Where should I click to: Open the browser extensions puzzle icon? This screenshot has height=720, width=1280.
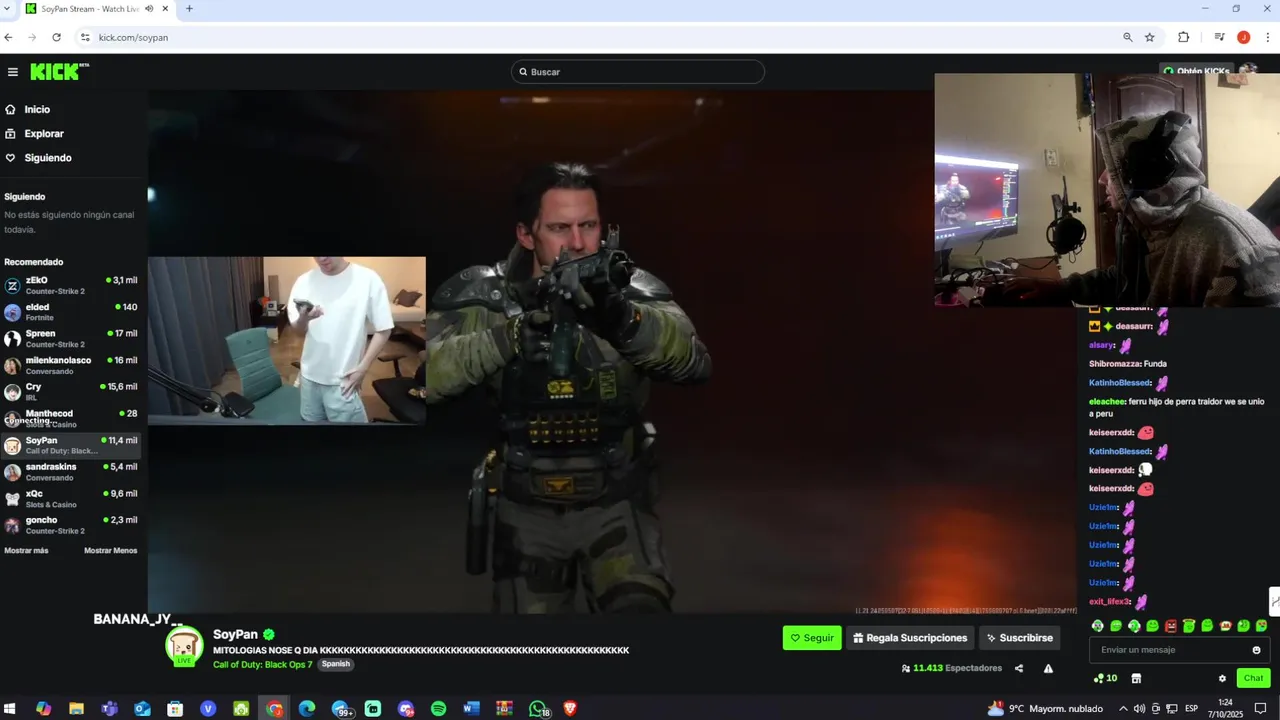click(x=1184, y=37)
